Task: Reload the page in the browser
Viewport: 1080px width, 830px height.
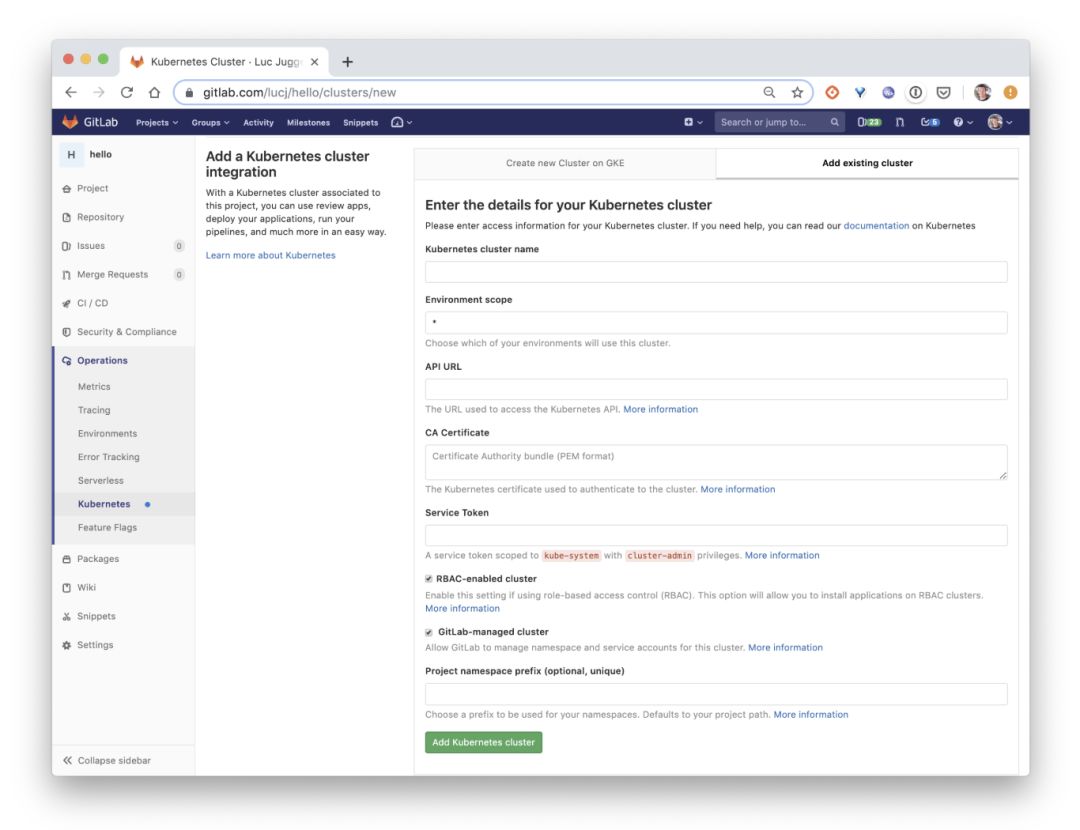Action: tap(127, 92)
